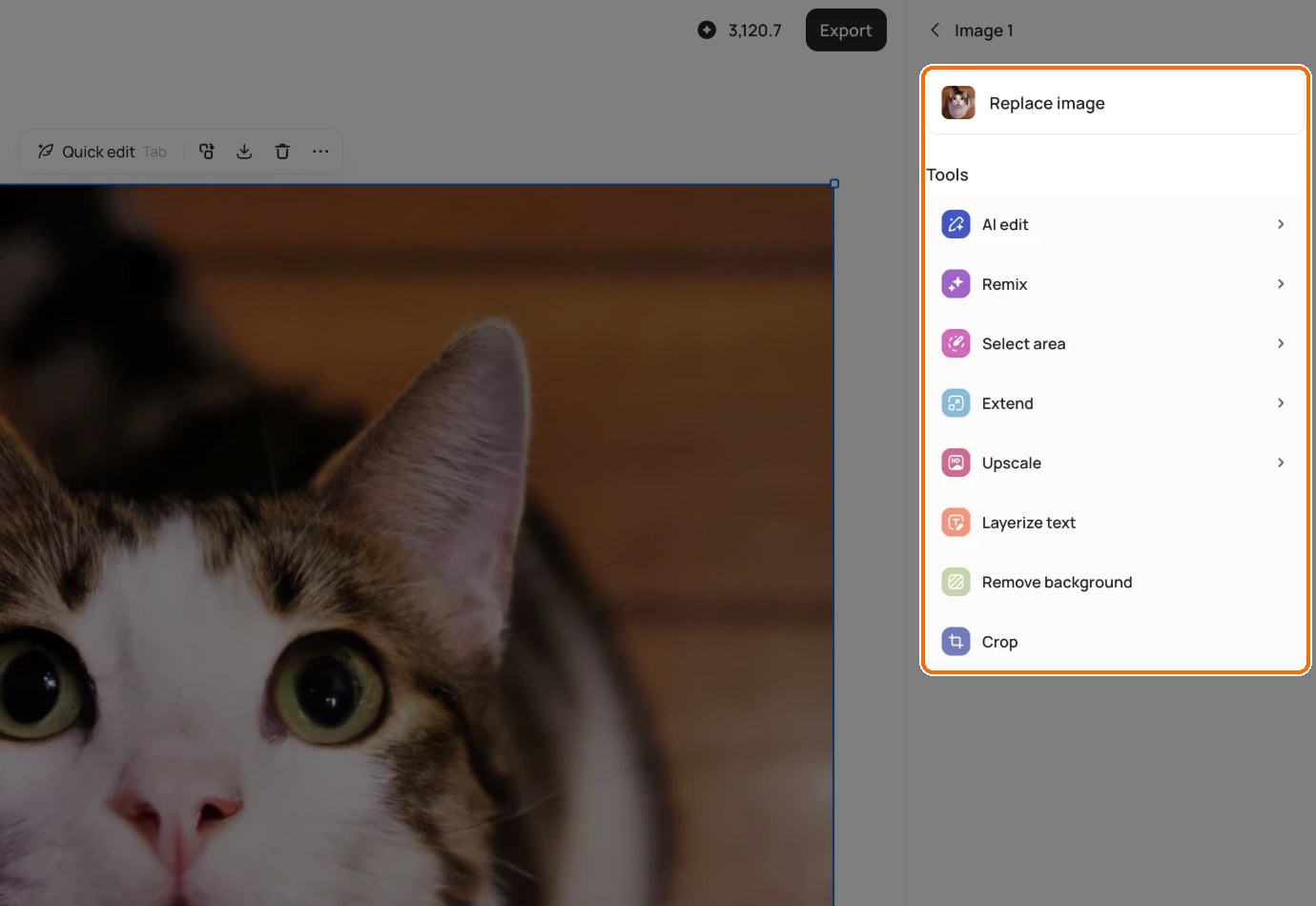Click the Upscale HD icon
The width and height of the screenshot is (1316, 906).
coord(956,463)
